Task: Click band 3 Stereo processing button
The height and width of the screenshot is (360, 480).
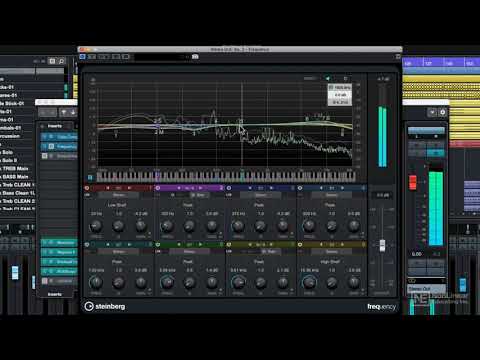Action: click(261, 195)
